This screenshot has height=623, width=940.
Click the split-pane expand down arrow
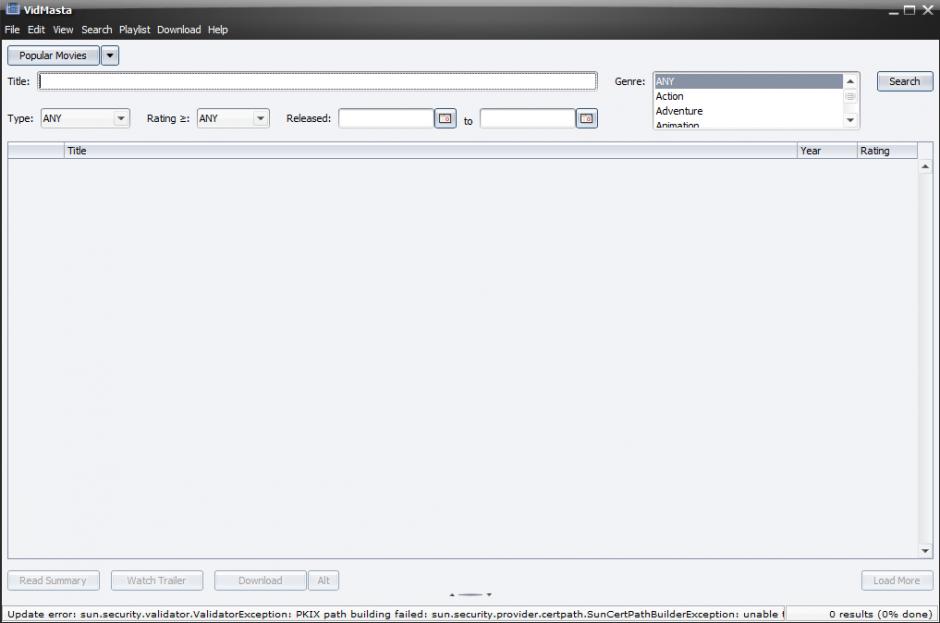click(489, 595)
